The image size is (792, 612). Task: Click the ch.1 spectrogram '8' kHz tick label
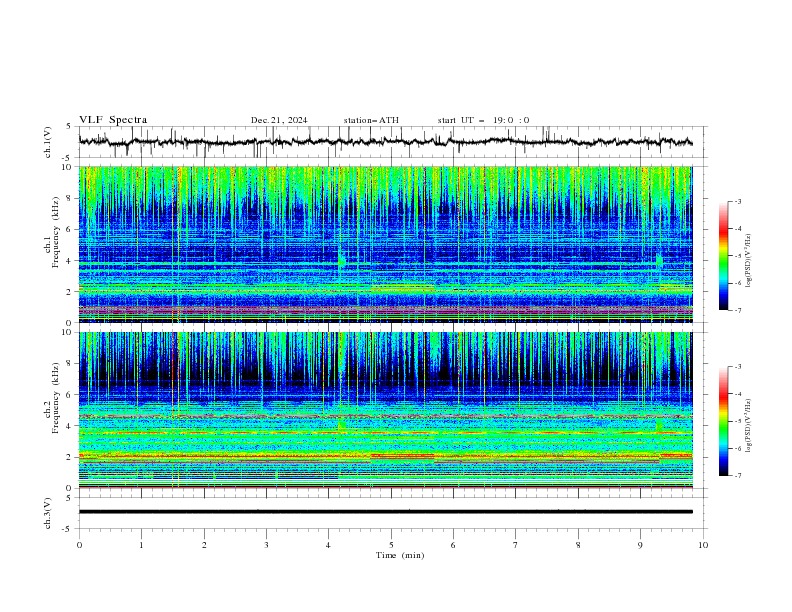pos(70,198)
